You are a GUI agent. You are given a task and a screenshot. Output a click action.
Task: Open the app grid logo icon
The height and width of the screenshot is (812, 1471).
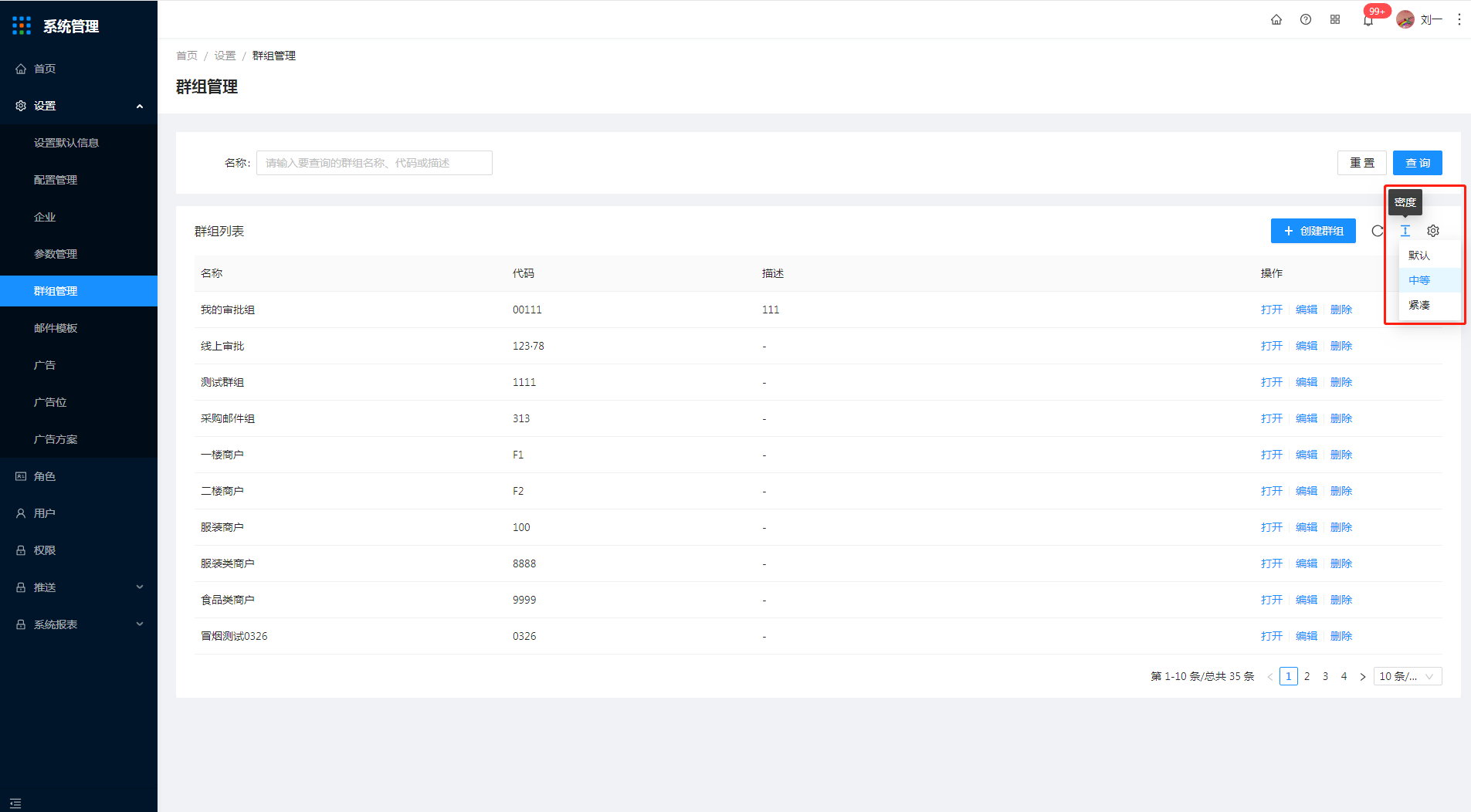(x=22, y=25)
